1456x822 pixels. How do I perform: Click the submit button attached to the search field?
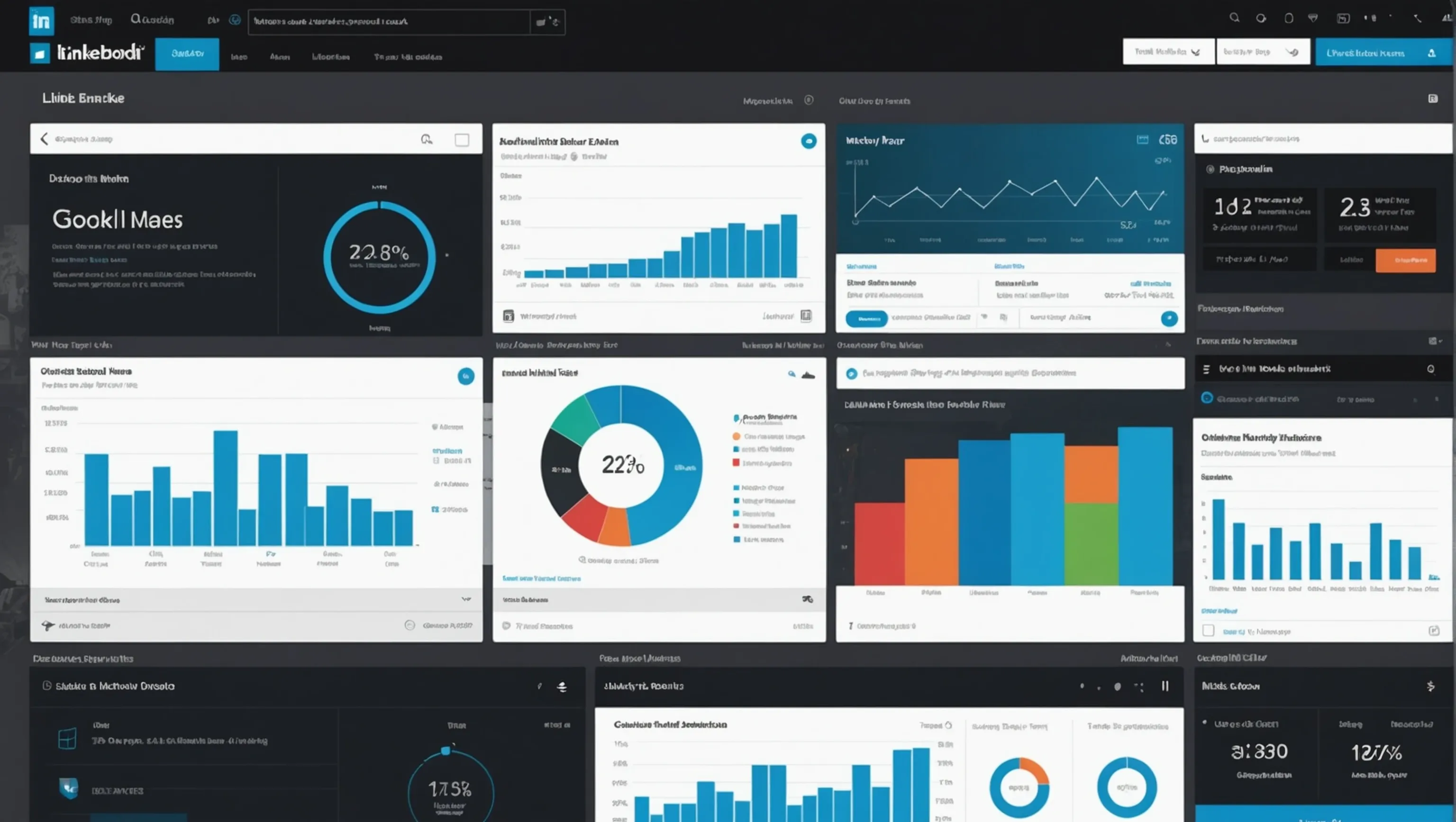point(548,21)
